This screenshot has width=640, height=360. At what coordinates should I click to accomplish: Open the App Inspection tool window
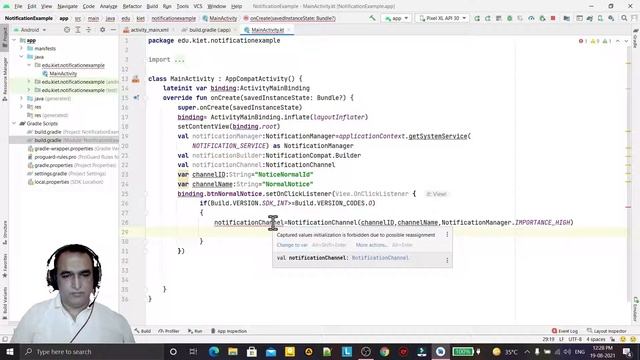pyautogui.click(x=229, y=331)
